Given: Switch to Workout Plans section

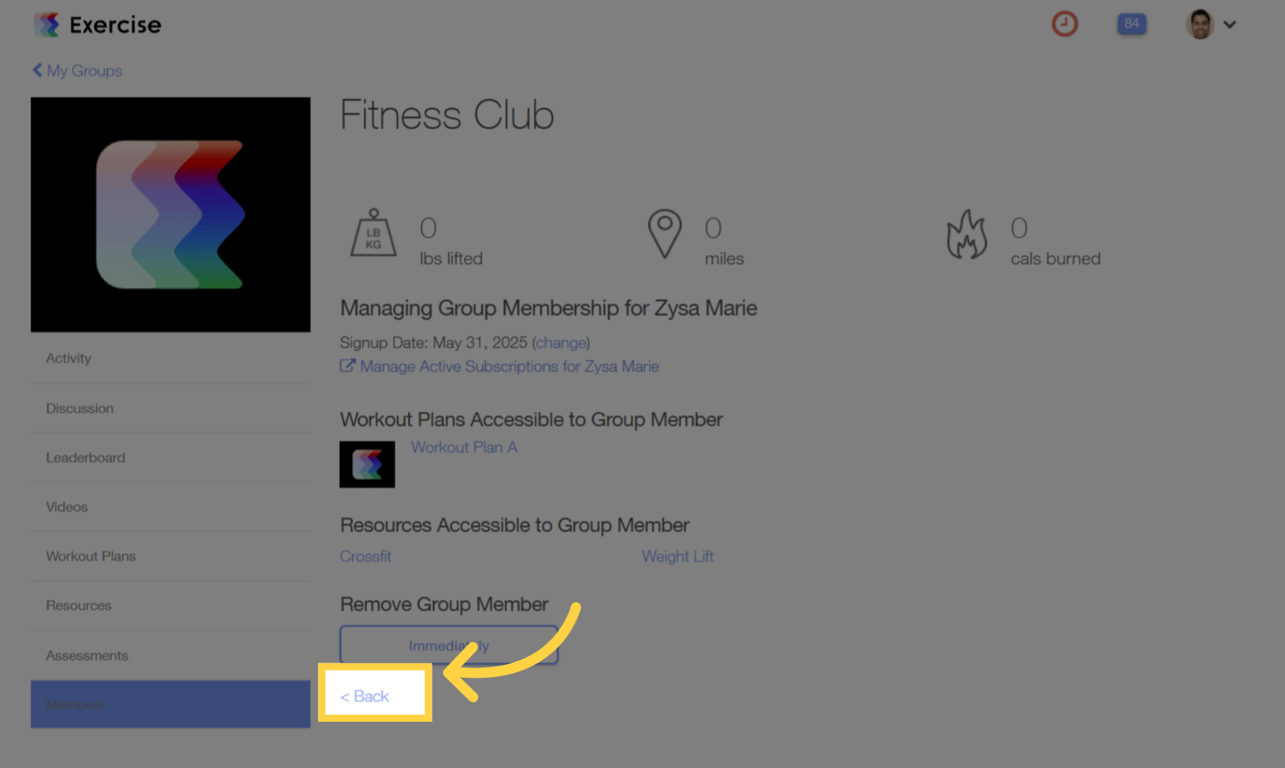Looking at the screenshot, I should pyautogui.click(x=90, y=556).
